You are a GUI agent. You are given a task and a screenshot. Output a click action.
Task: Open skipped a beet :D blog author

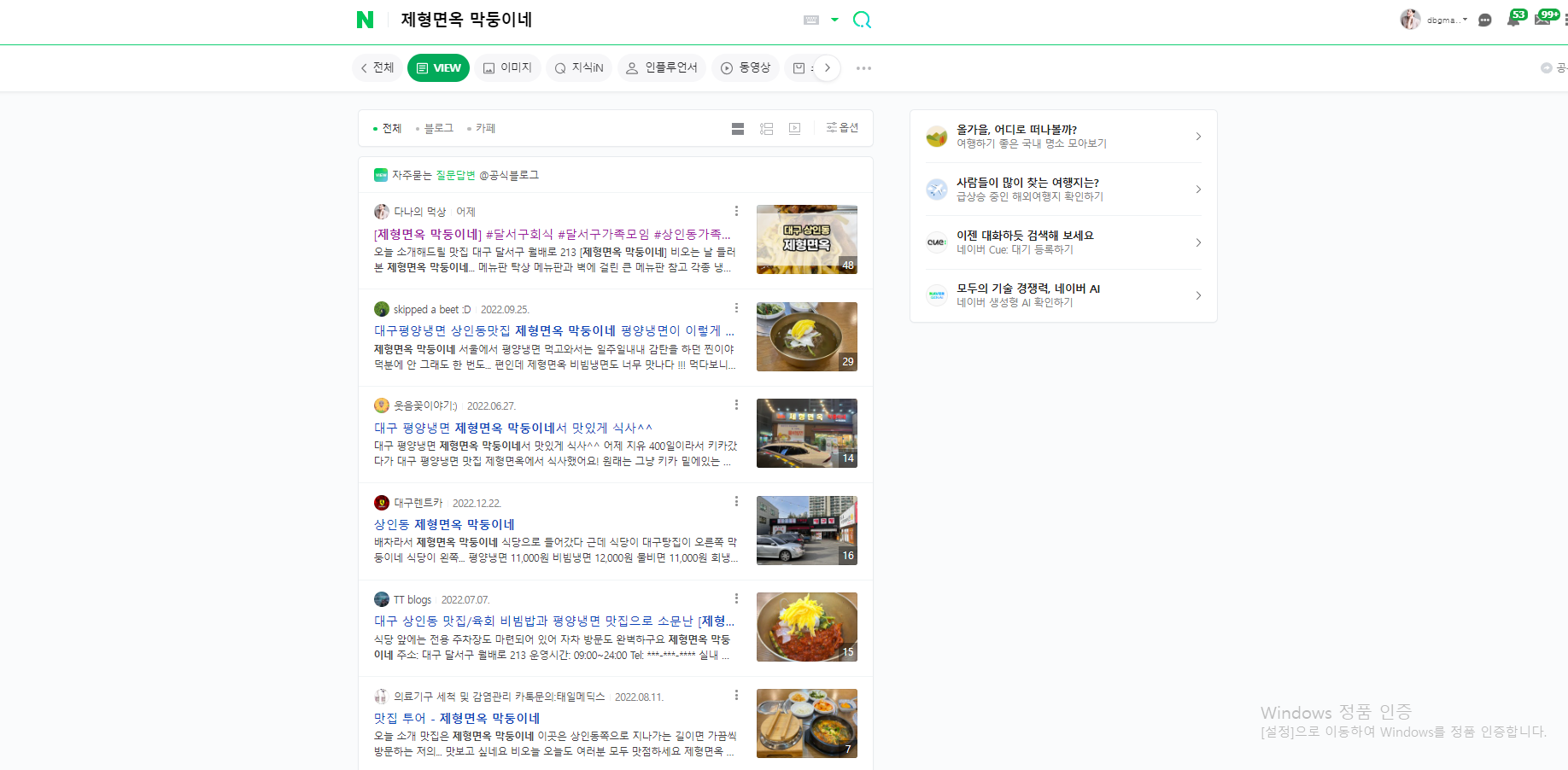(x=432, y=309)
